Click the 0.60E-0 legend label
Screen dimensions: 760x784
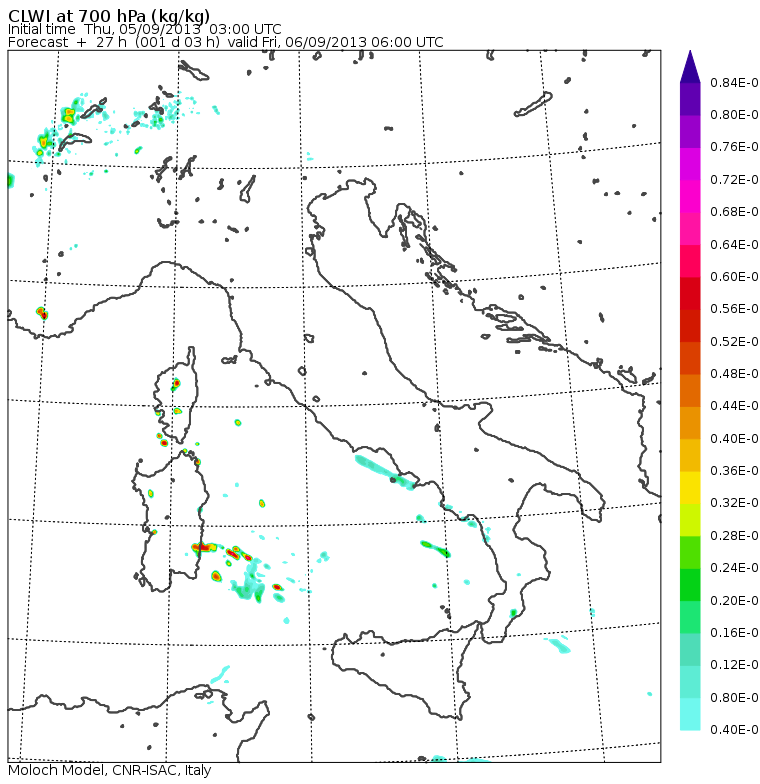click(734, 276)
